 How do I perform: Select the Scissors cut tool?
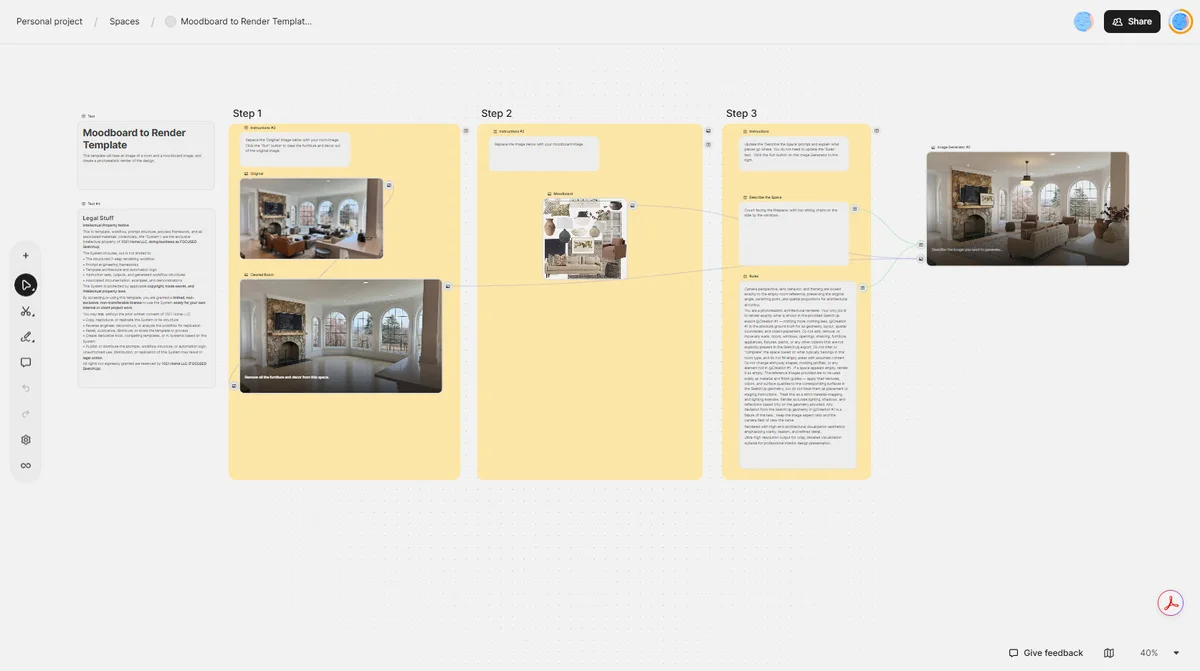[25, 311]
